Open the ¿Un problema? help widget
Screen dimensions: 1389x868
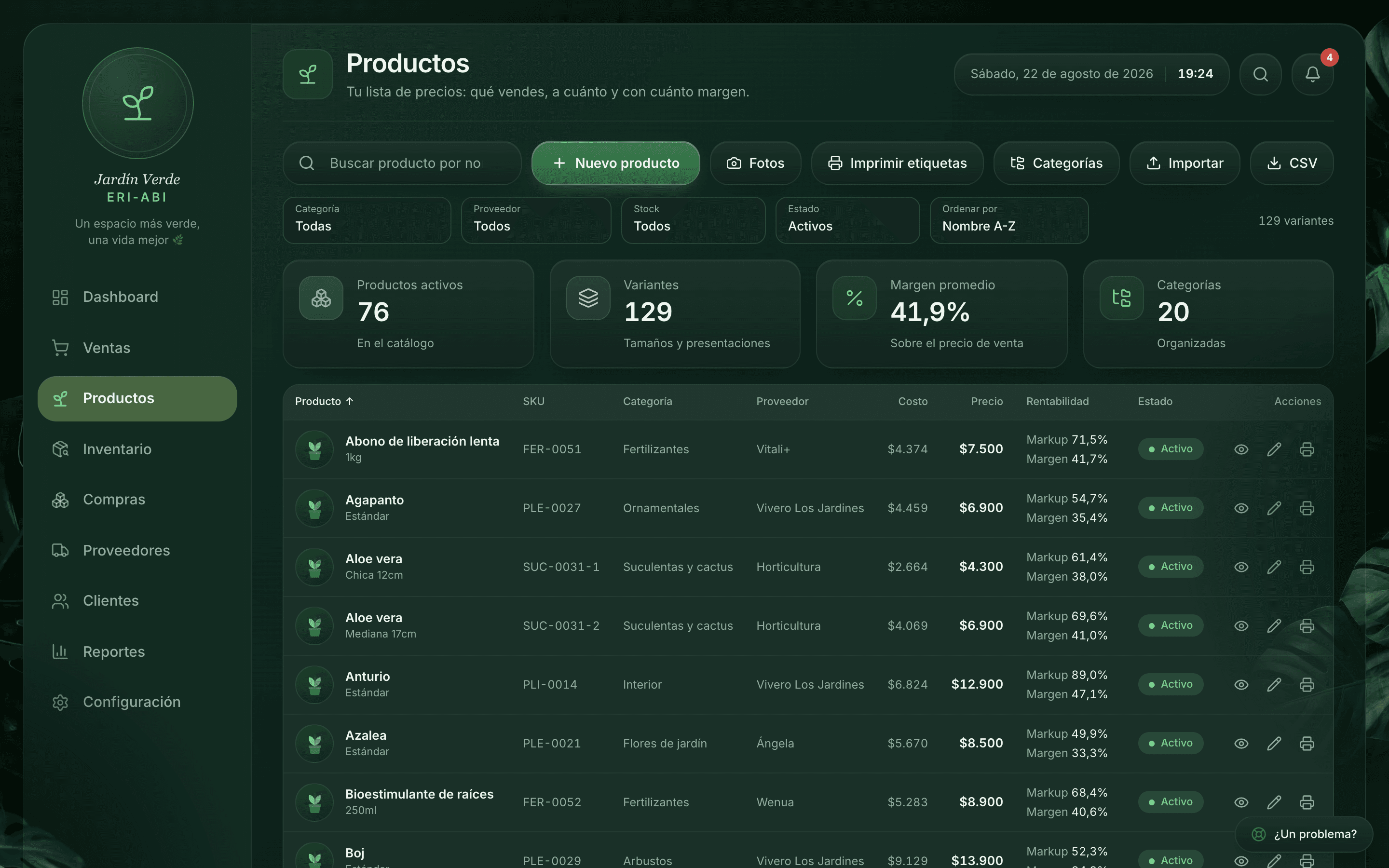1304,834
